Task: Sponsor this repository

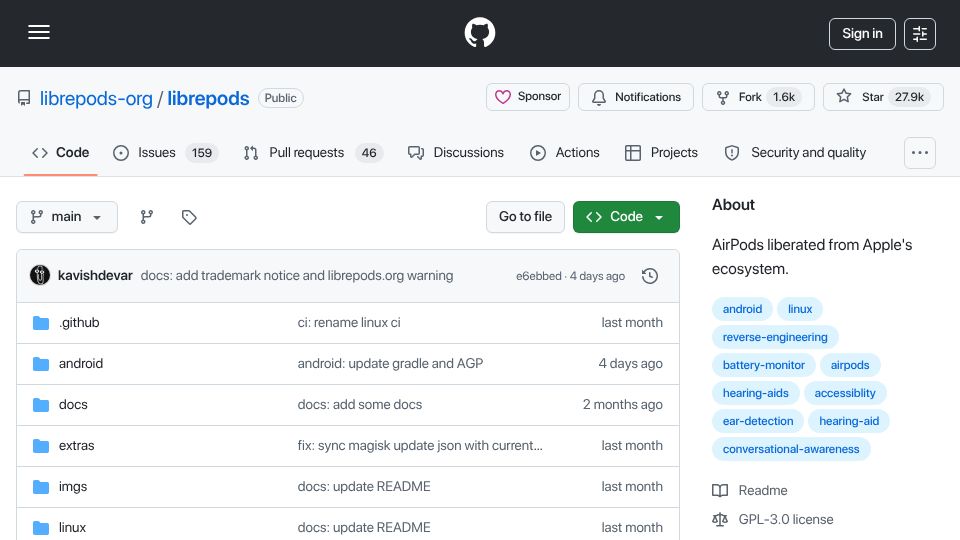Action: click(x=528, y=97)
